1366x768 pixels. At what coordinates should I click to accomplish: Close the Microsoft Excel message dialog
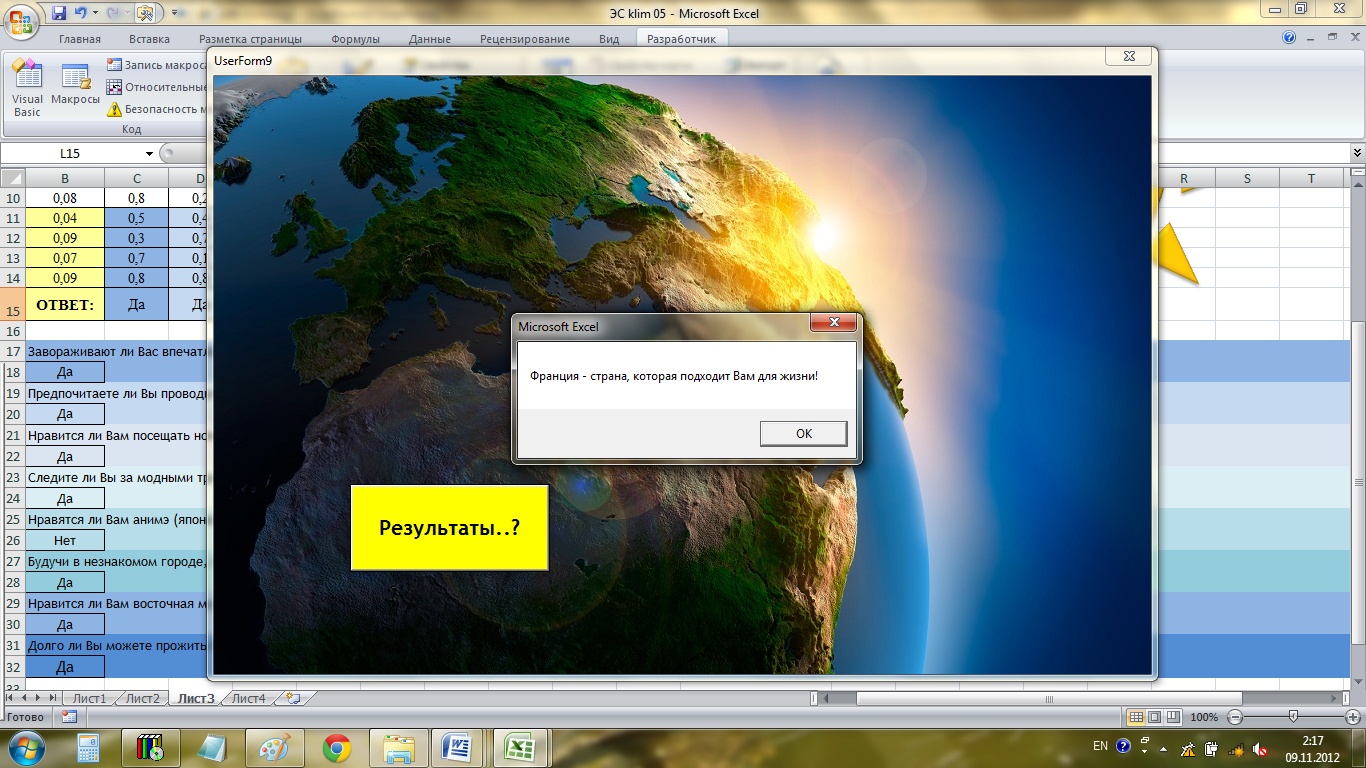[833, 324]
